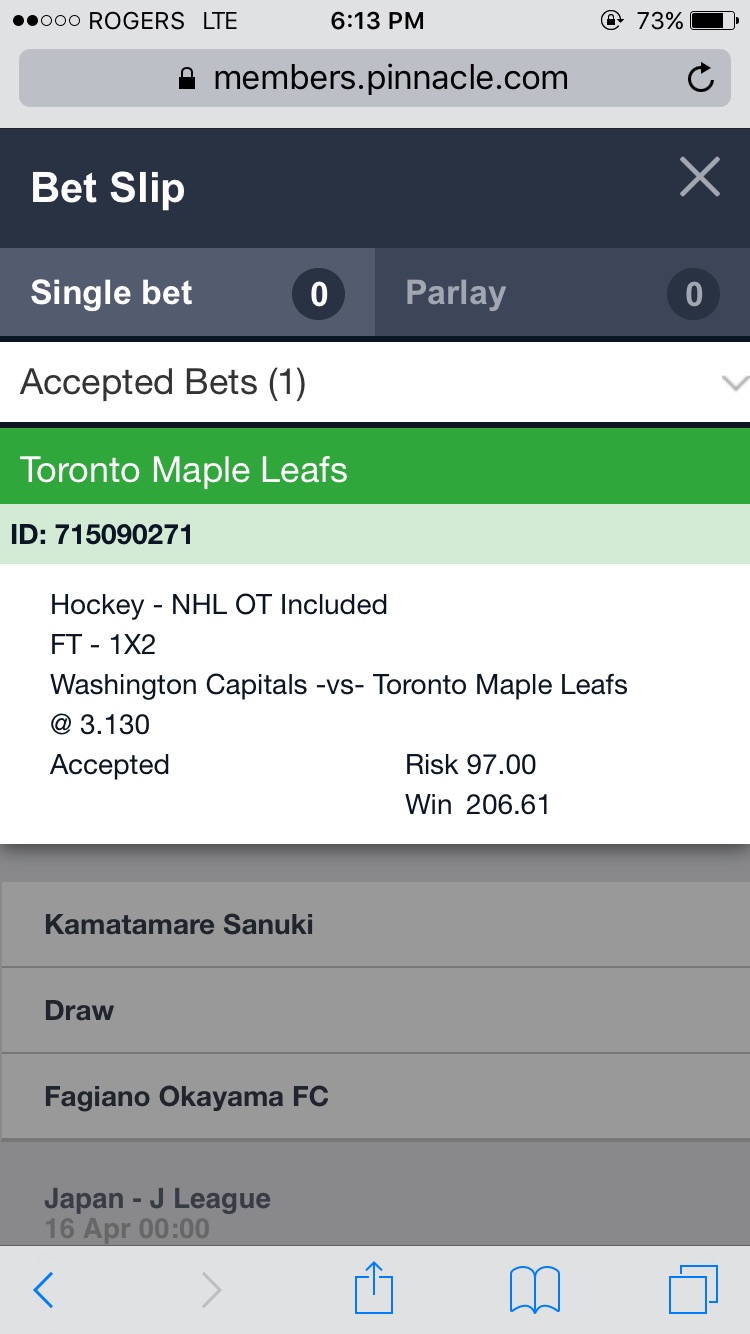Open the Safari share sheet
The width and height of the screenshot is (750, 1334).
coord(374,1287)
